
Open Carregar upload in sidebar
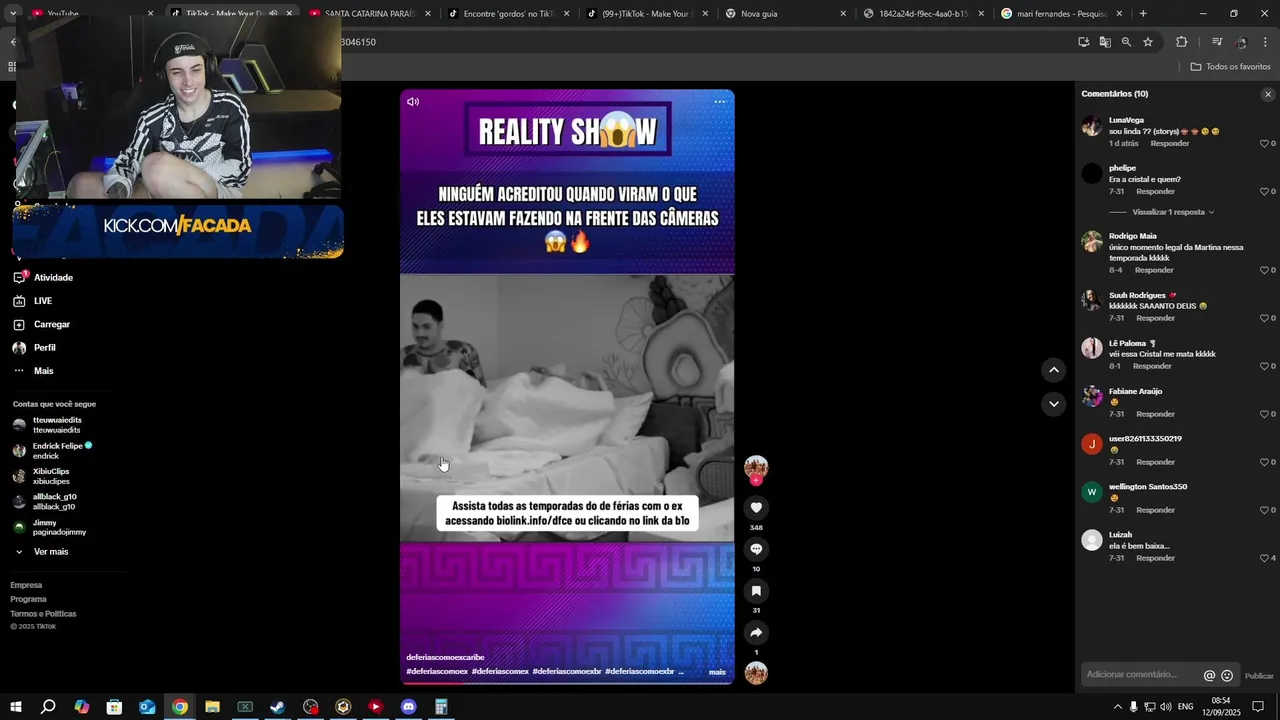[x=52, y=324]
